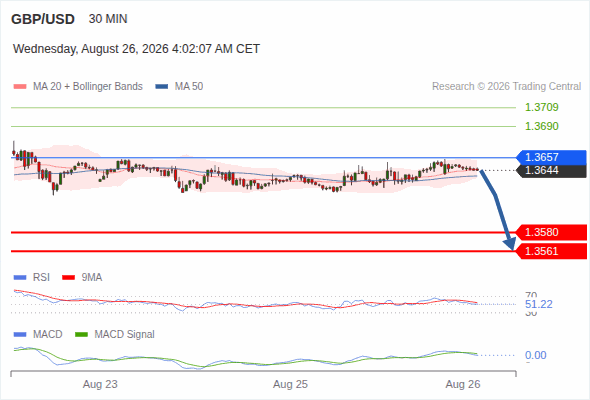Click the RSI value 51.22
Screen dimensions: 590x400
pyautogui.click(x=539, y=304)
